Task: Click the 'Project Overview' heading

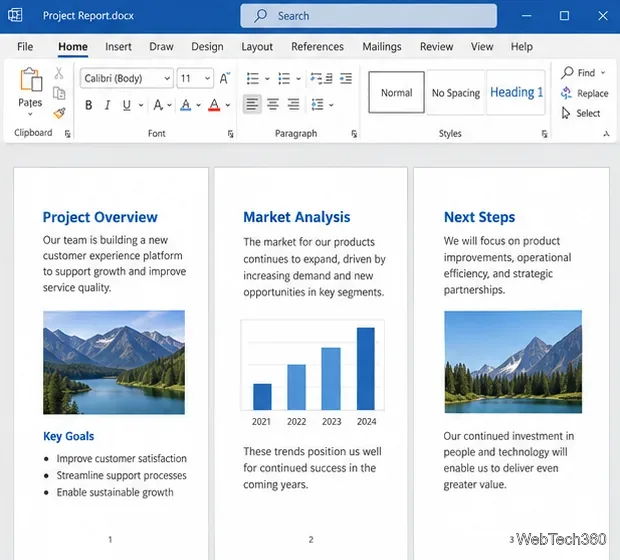Action: point(100,217)
